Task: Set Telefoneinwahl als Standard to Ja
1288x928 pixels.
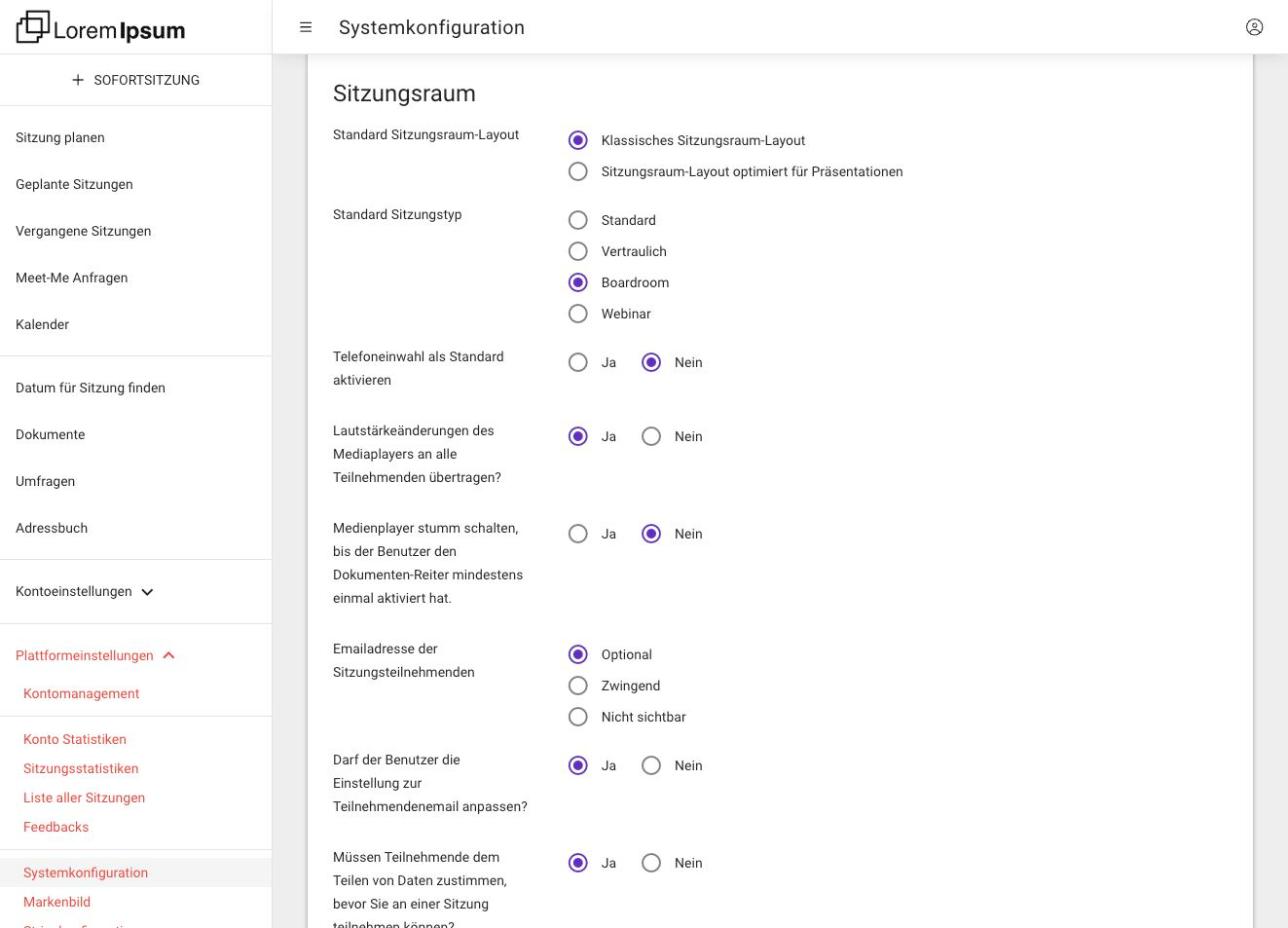Action: coord(577,362)
